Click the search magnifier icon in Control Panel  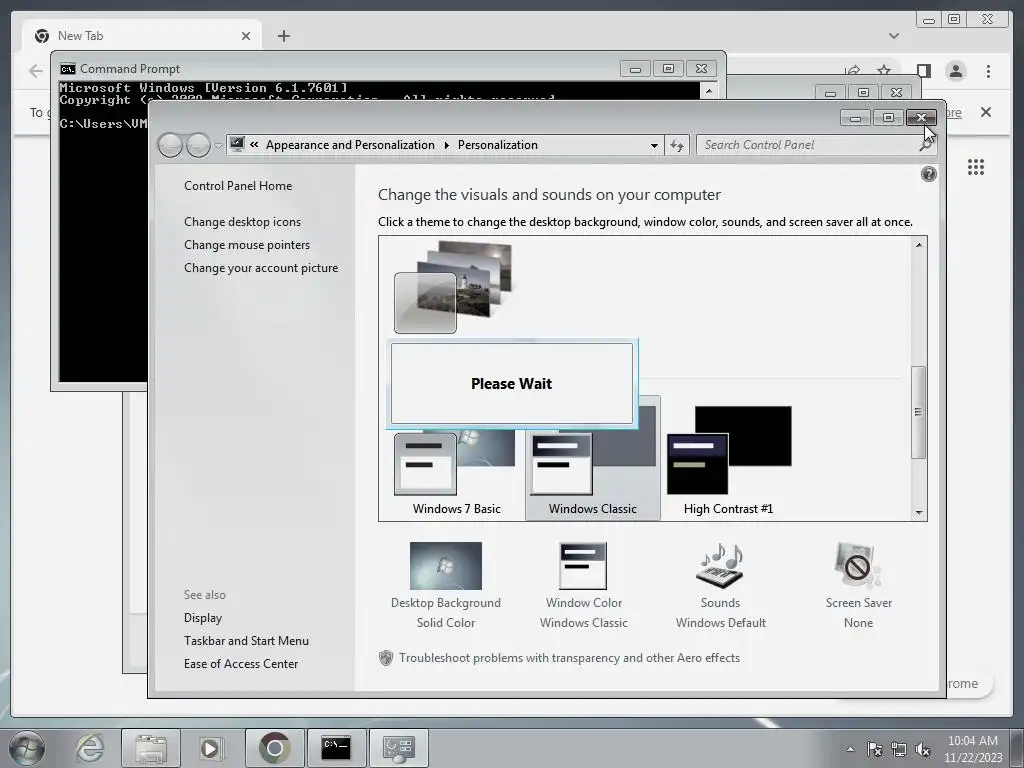pos(925,145)
